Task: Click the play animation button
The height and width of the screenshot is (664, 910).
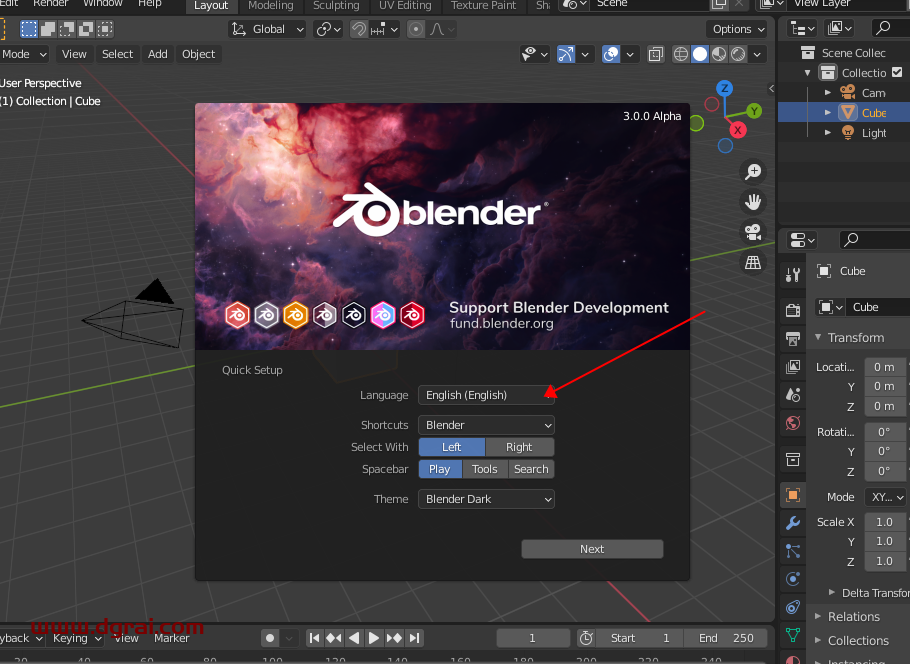Action: [x=374, y=638]
